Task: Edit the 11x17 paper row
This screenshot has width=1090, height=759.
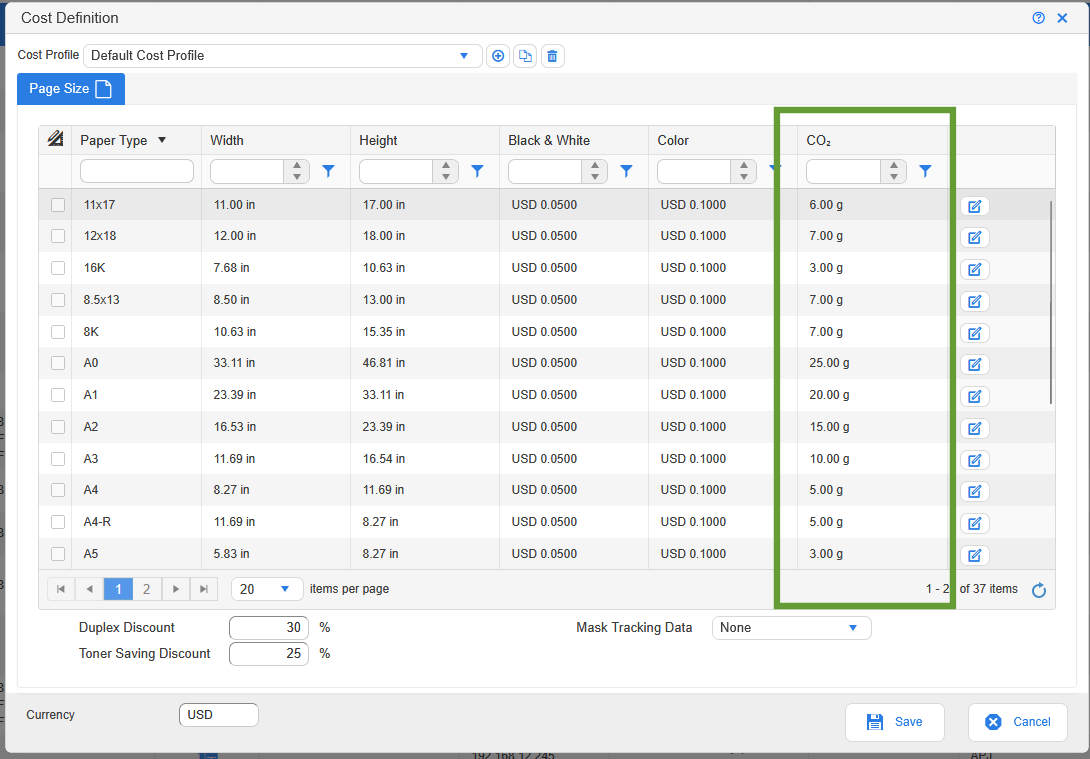Action: pos(974,206)
